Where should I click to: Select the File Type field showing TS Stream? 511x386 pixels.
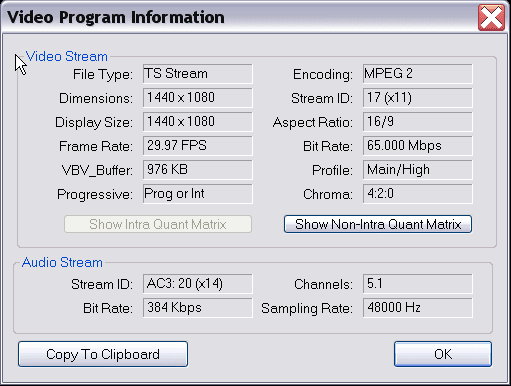click(x=198, y=74)
